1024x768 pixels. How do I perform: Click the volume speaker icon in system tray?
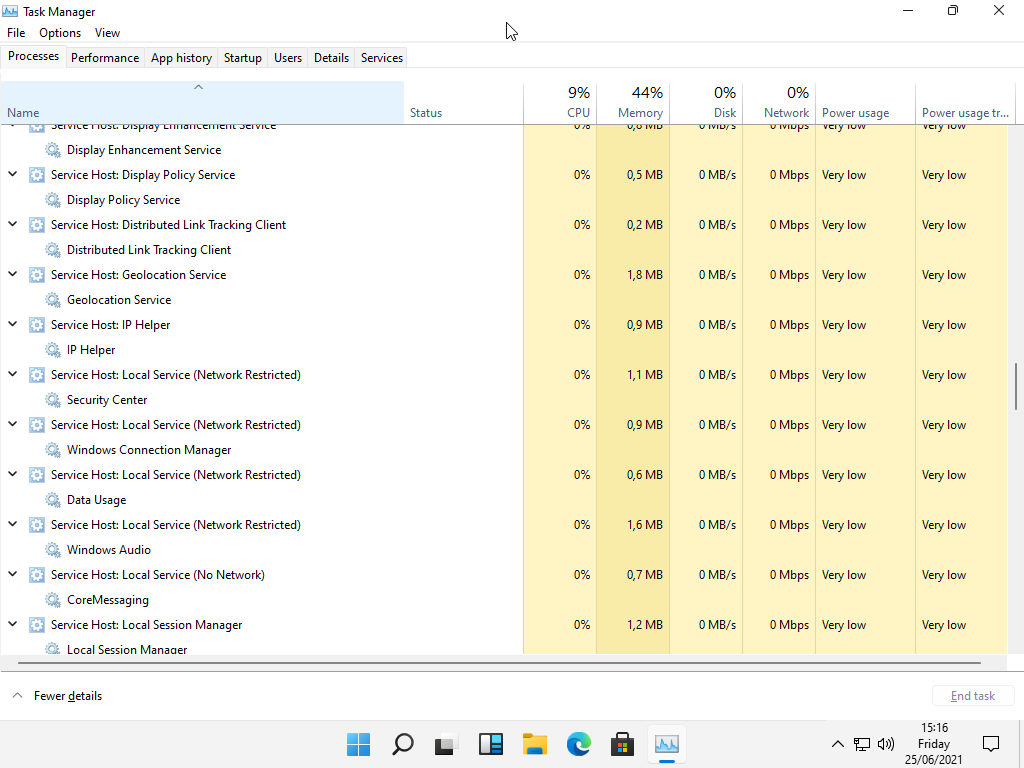[x=885, y=744]
